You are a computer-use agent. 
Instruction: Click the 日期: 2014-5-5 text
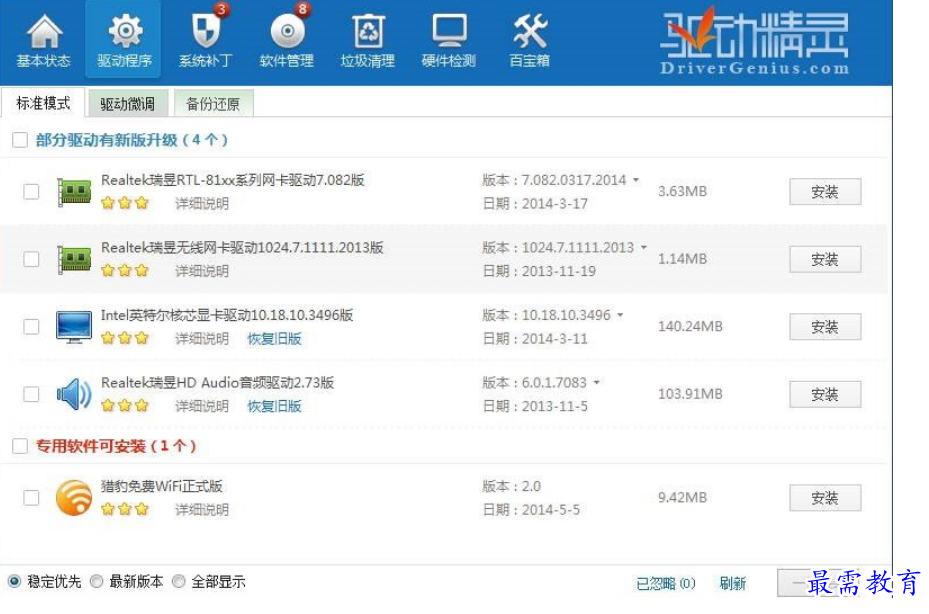click(531, 510)
